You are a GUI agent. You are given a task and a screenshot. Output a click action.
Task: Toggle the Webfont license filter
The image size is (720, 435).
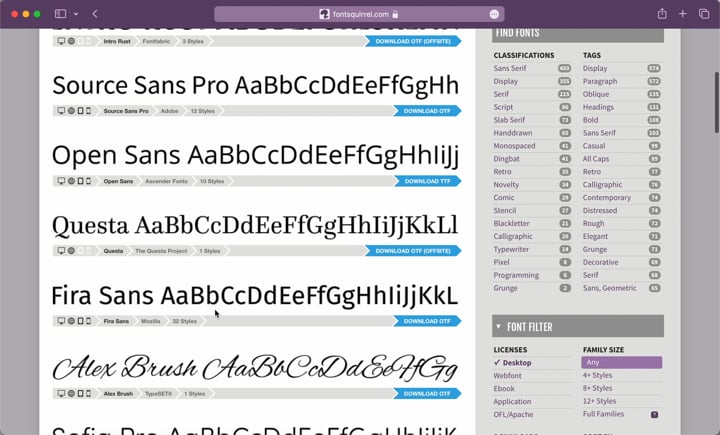507,375
